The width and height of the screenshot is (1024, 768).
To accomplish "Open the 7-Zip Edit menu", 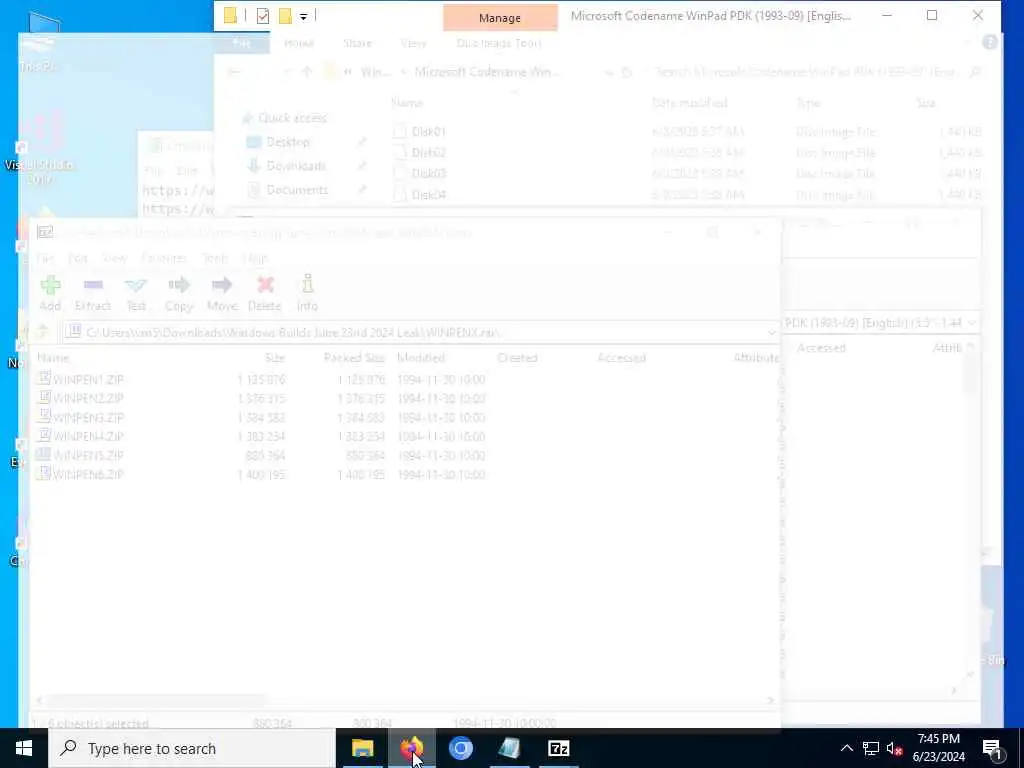I will tap(78, 258).
